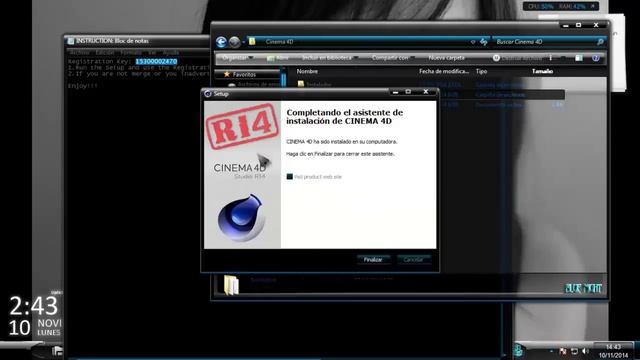This screenshot has width=640, height=360.
Task: Click the search magnifier icon
Action: (600, 42)
